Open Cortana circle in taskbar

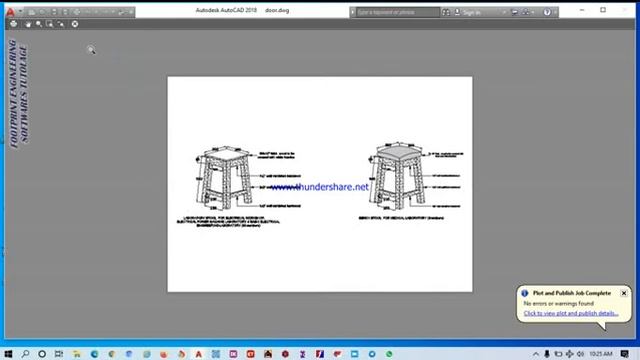(x=42, y=354)
